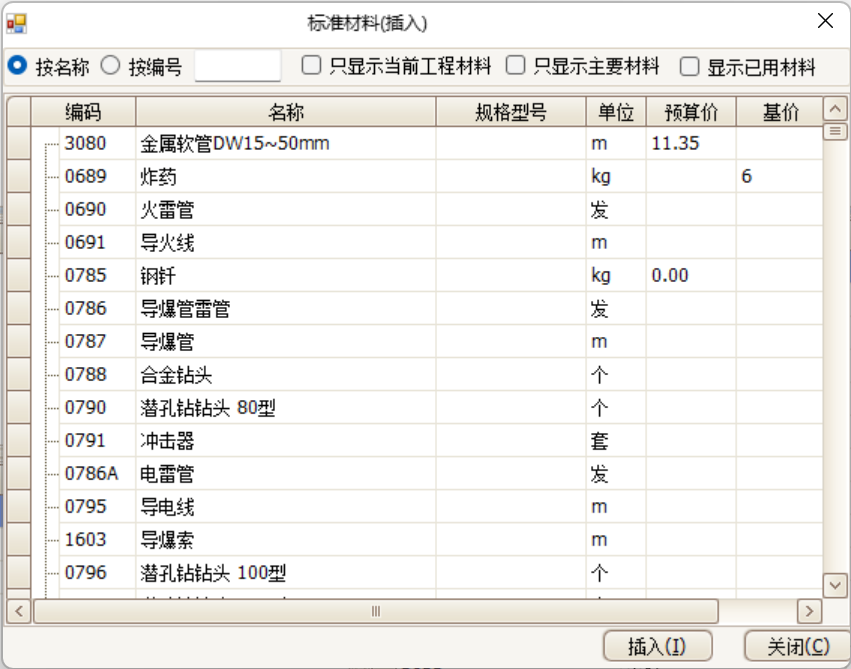The width and height of the screenshot is (851, 669).
Task: Select the 按名称 radio button
Action: 17,66
